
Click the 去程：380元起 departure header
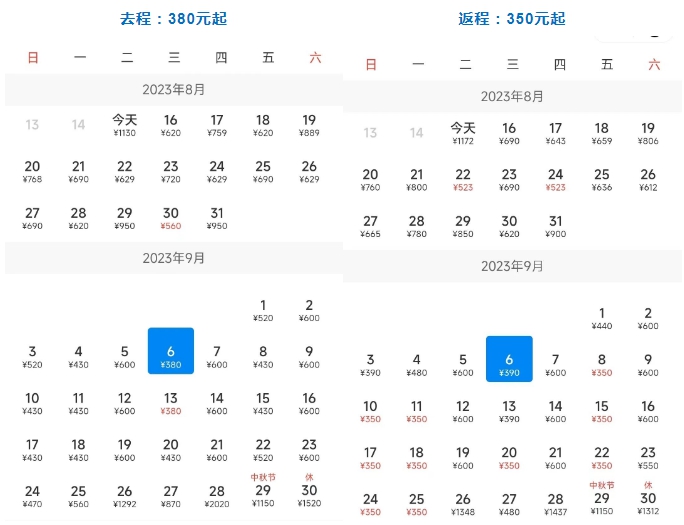[173, 18]
